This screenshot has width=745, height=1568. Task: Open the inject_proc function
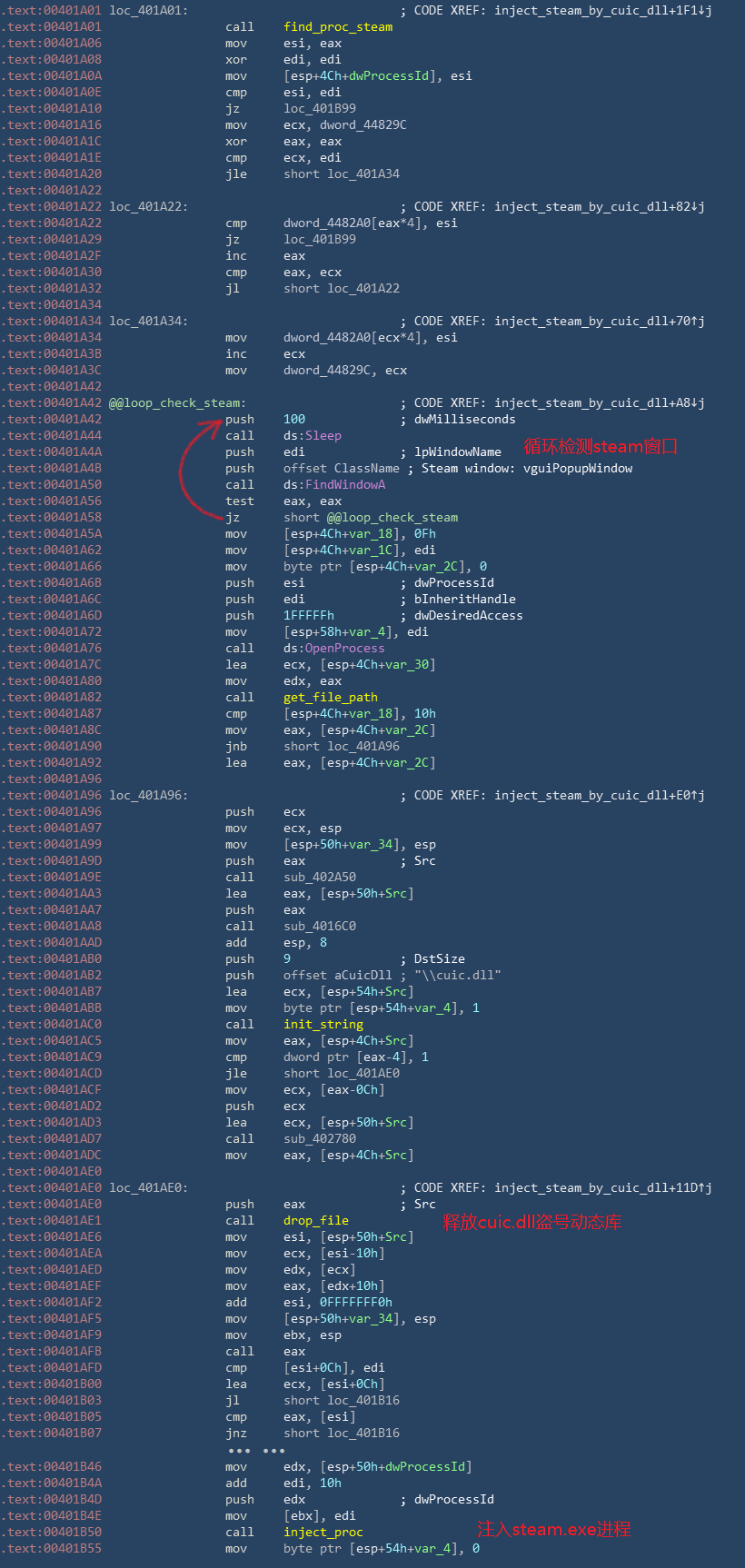323,1532
